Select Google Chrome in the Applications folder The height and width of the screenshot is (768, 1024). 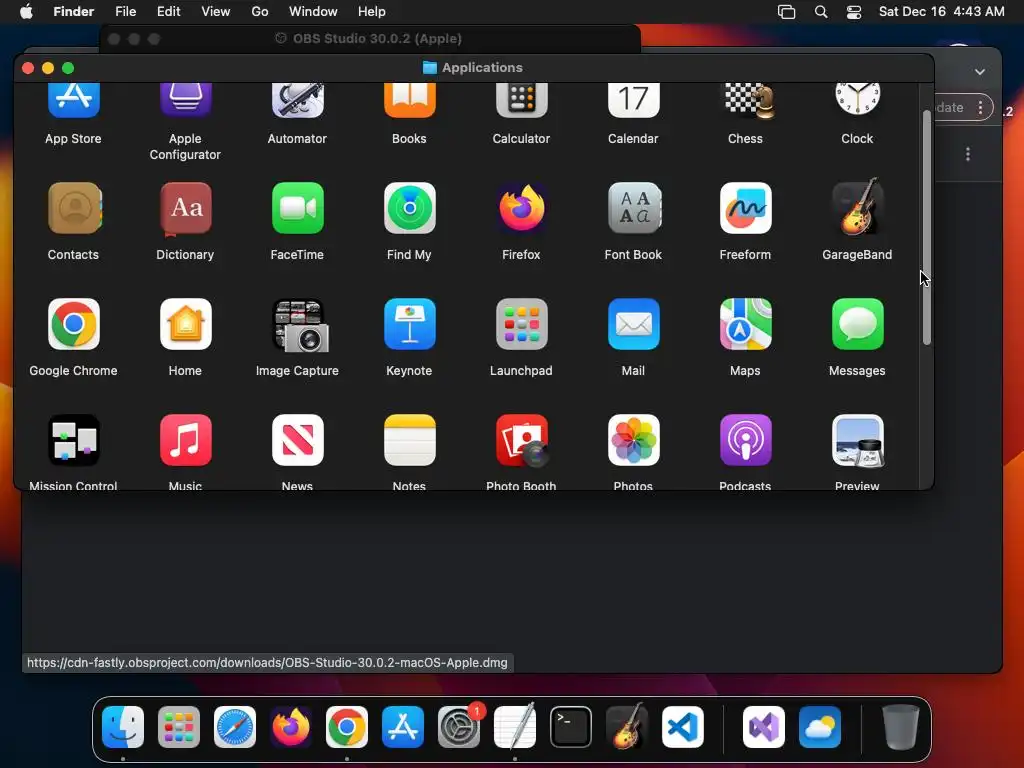[73, 324]
